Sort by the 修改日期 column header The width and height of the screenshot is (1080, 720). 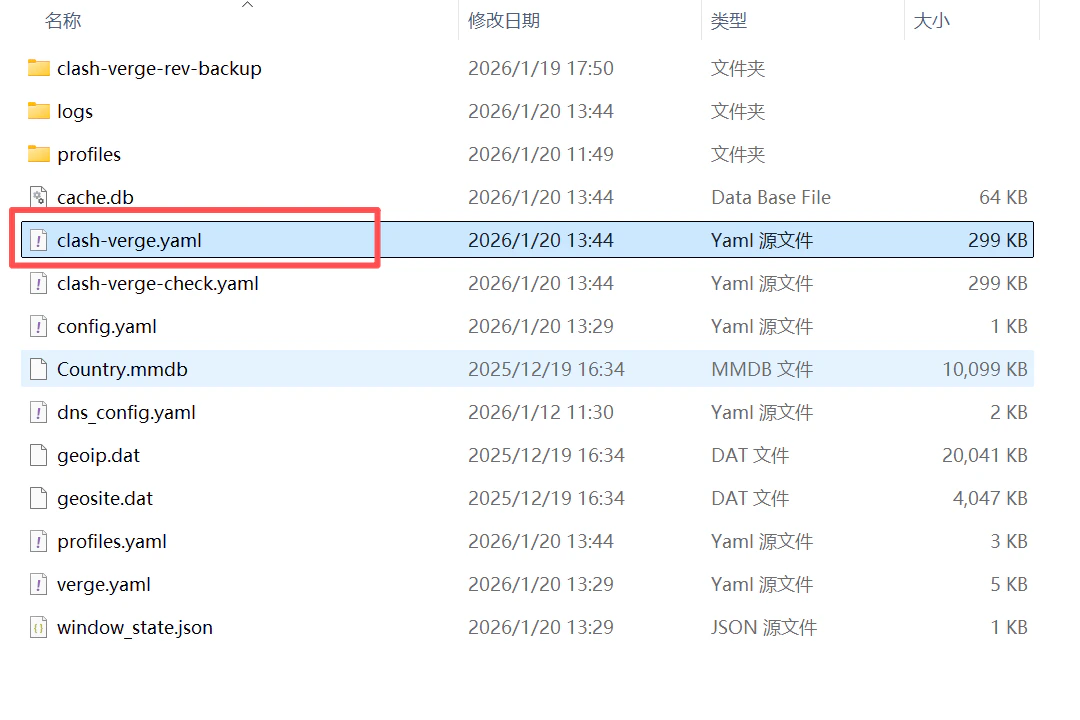[503, 21]
